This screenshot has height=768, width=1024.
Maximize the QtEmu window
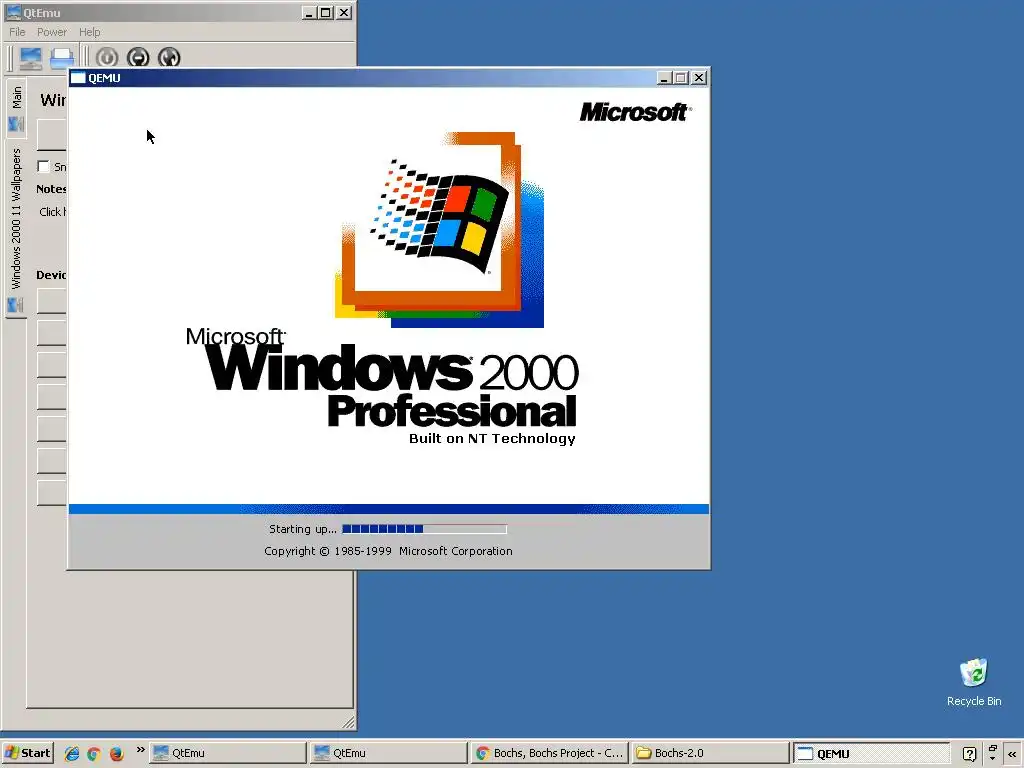pyautogui.click(x=325, y=12)
